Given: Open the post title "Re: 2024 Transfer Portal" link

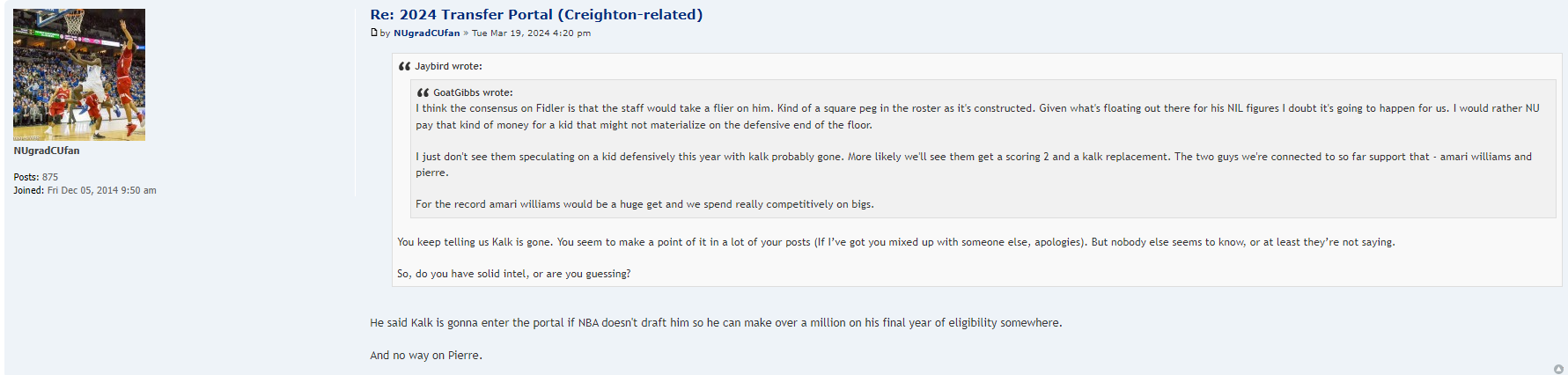Looking at the screenshot, I should [536, 15].
